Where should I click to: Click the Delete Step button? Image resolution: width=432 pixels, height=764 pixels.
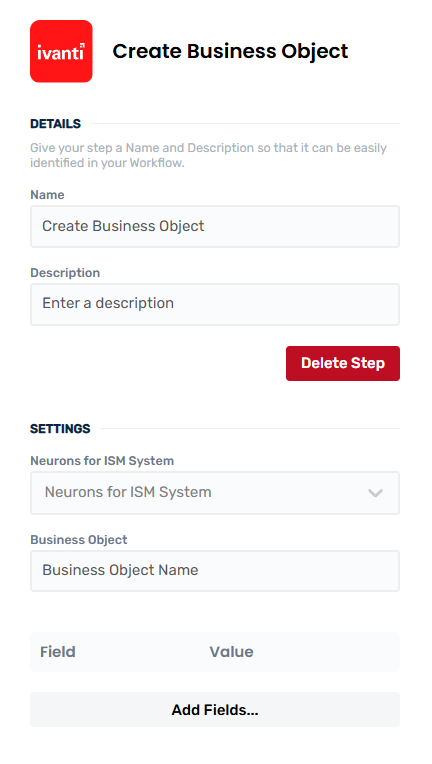343,363
